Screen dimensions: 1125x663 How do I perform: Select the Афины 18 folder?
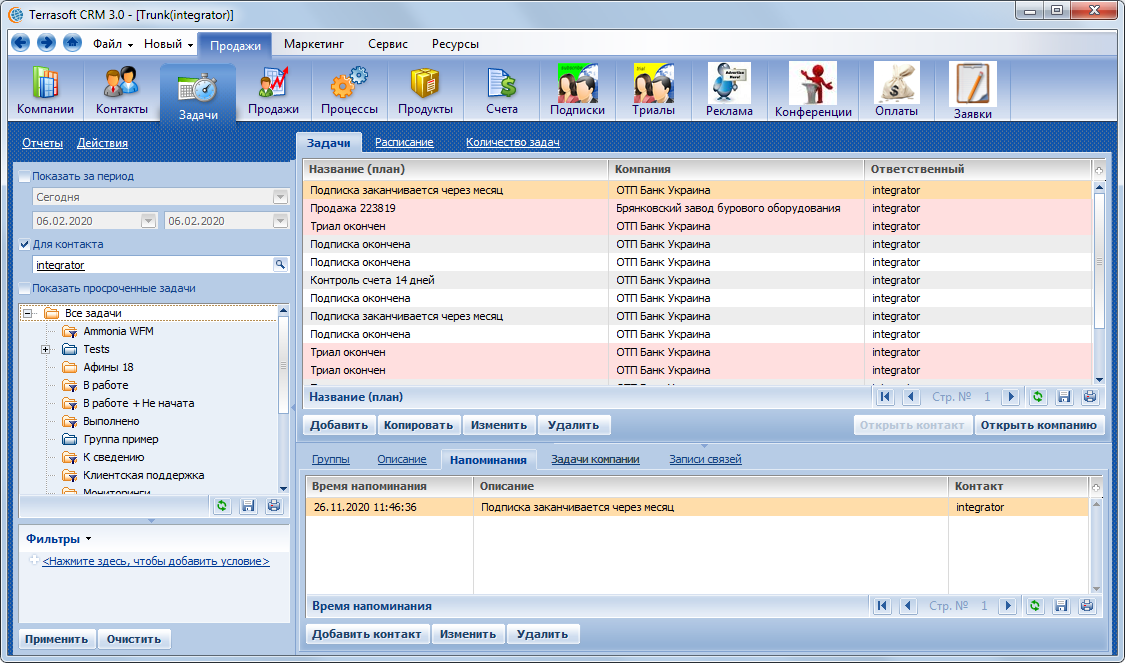tap(108, 367)
